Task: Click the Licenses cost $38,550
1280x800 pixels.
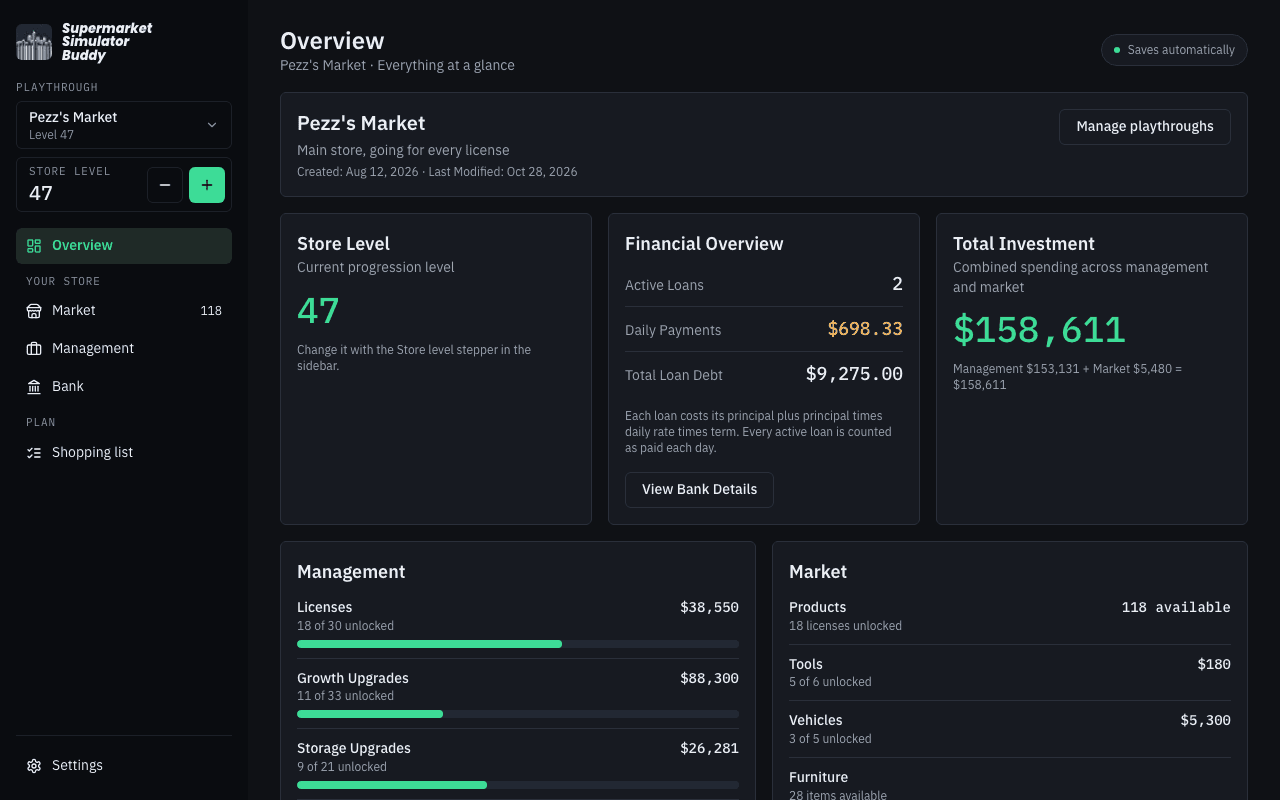Action: (709, 607)
